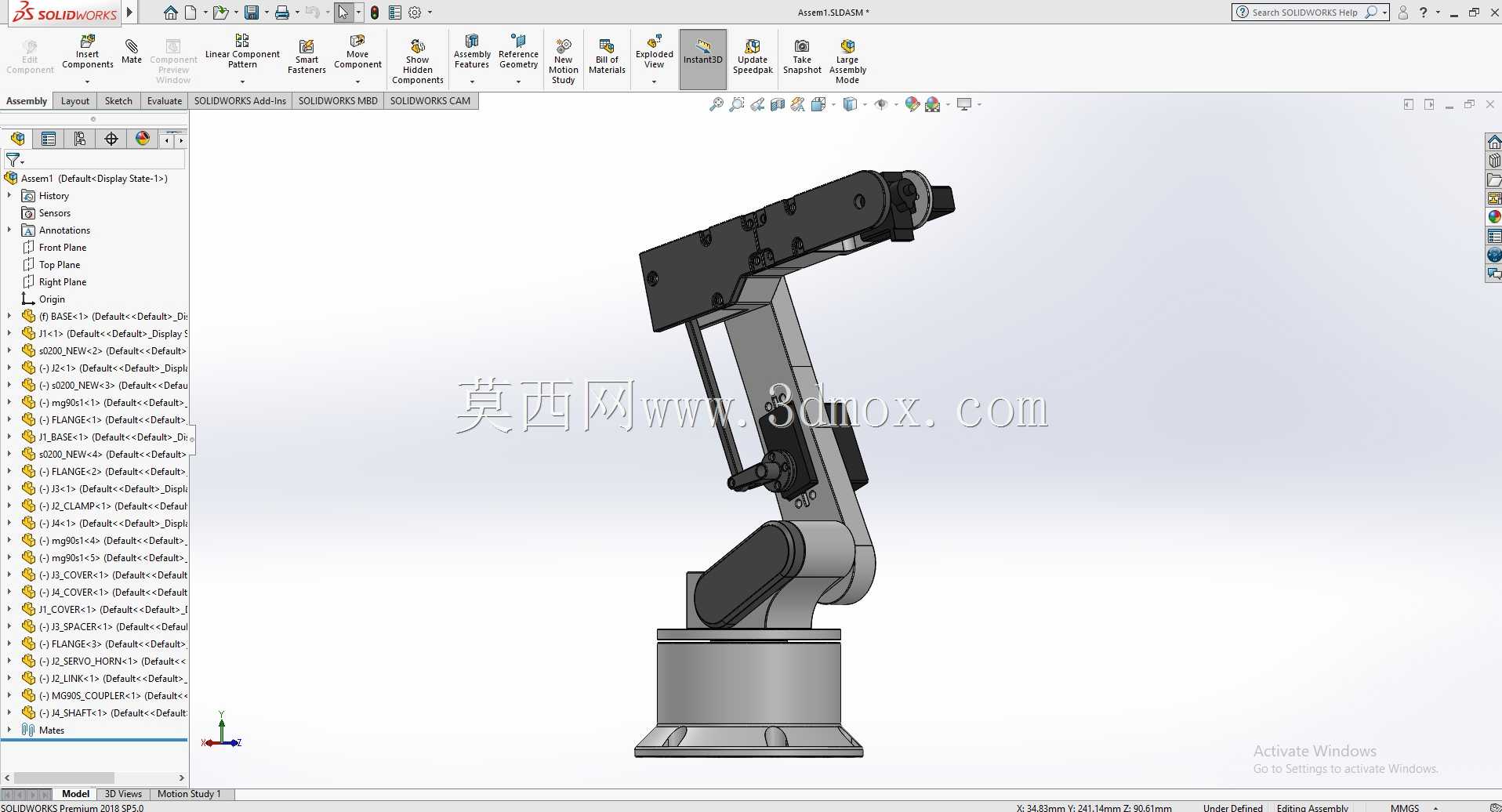Screen dimensions: 1502x812
Task: Select the Top Plane item
Action: [x=60, y=264]
